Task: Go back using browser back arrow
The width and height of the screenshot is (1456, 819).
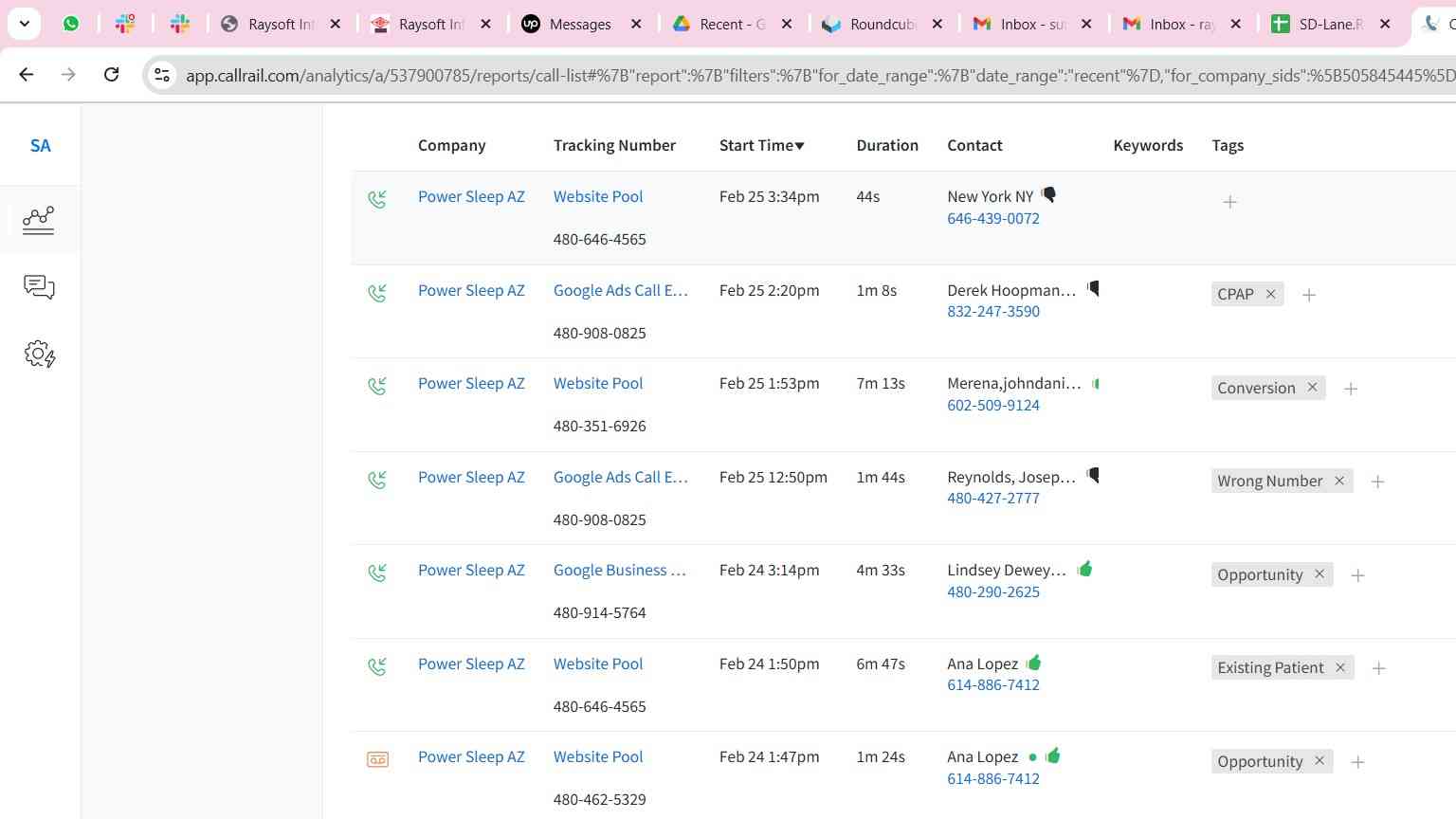Action: point(27,74)
